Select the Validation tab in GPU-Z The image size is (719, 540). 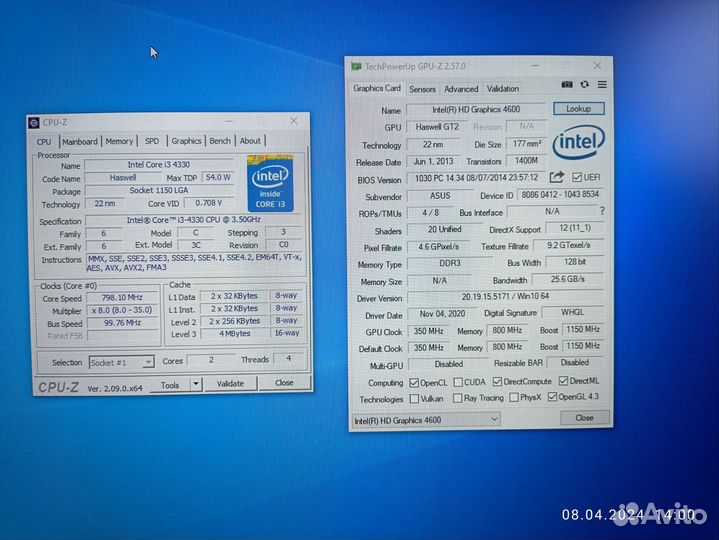[503, 88]
